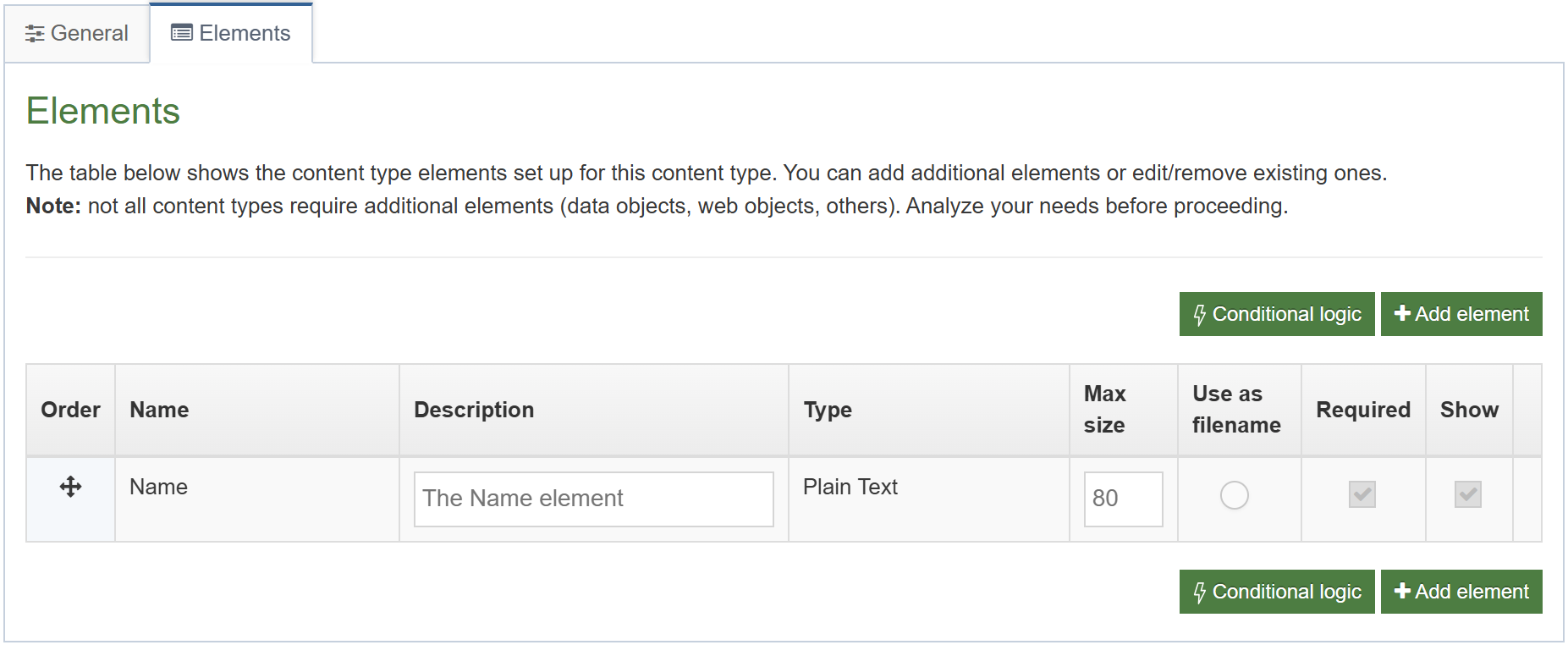
Task: Click inside the Name element description field
Action: 592,499
